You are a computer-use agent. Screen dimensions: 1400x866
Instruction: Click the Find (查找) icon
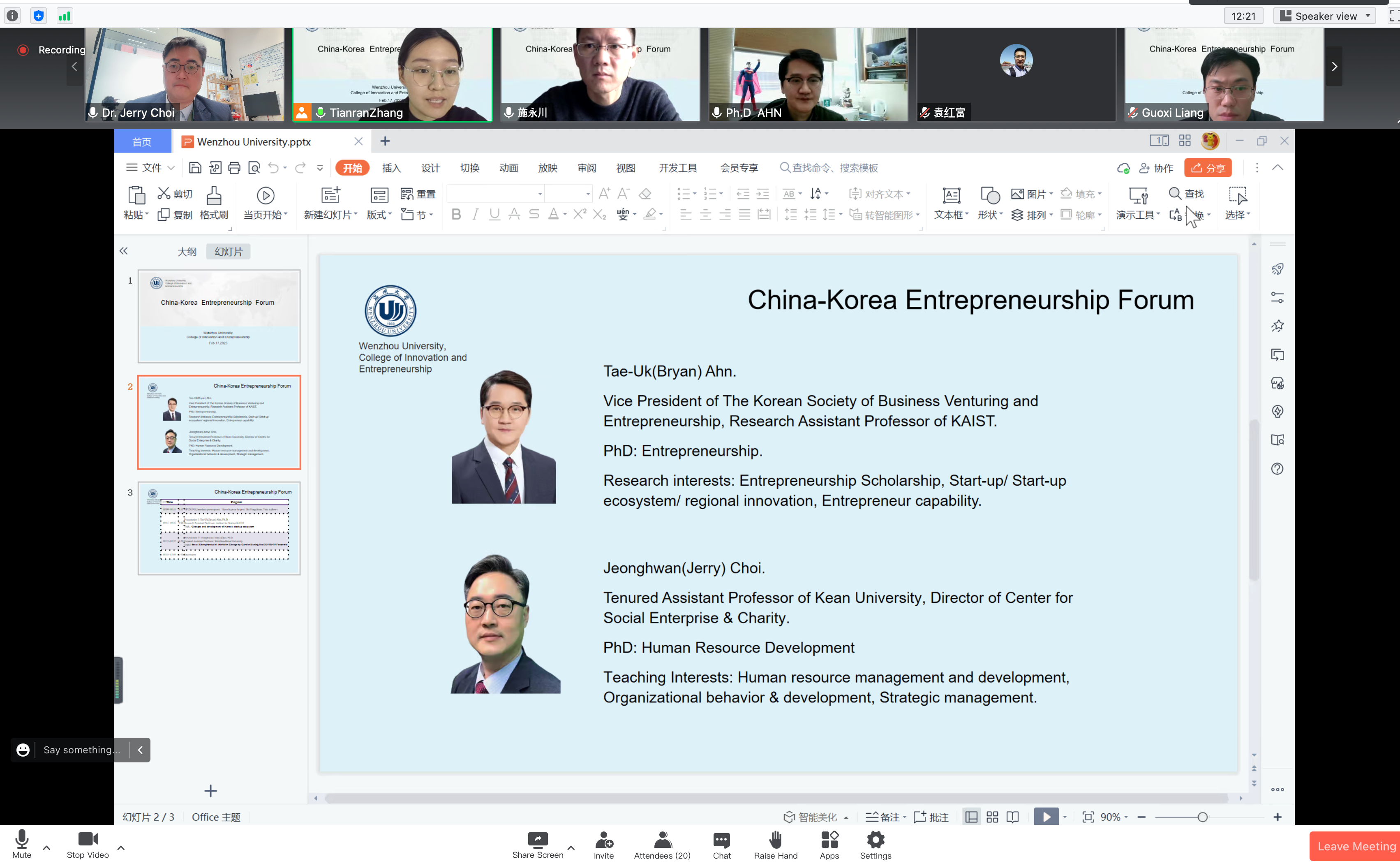pos(1175,194)
